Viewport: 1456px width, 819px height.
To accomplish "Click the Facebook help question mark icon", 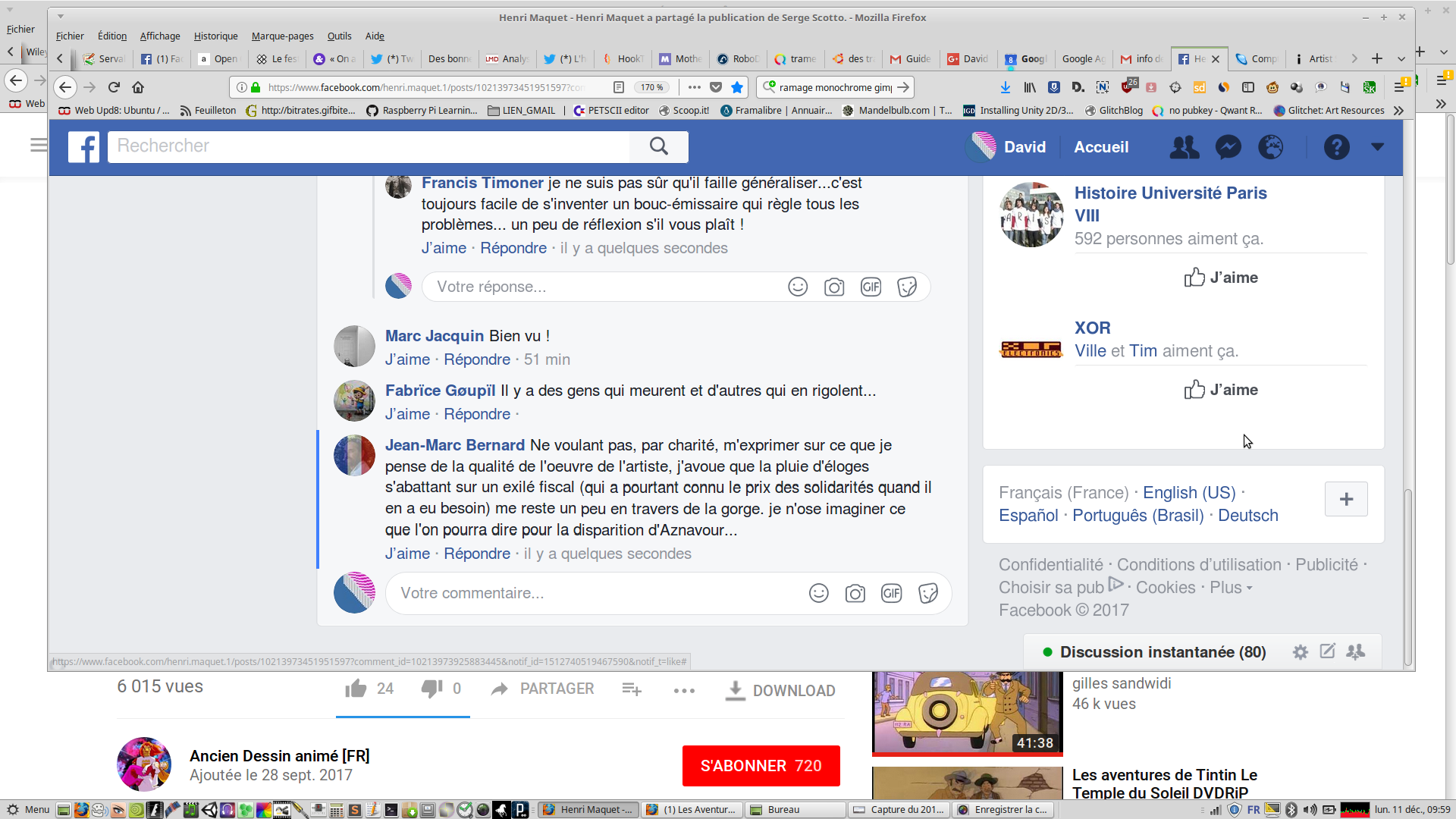I will (x=1336, y=147).
